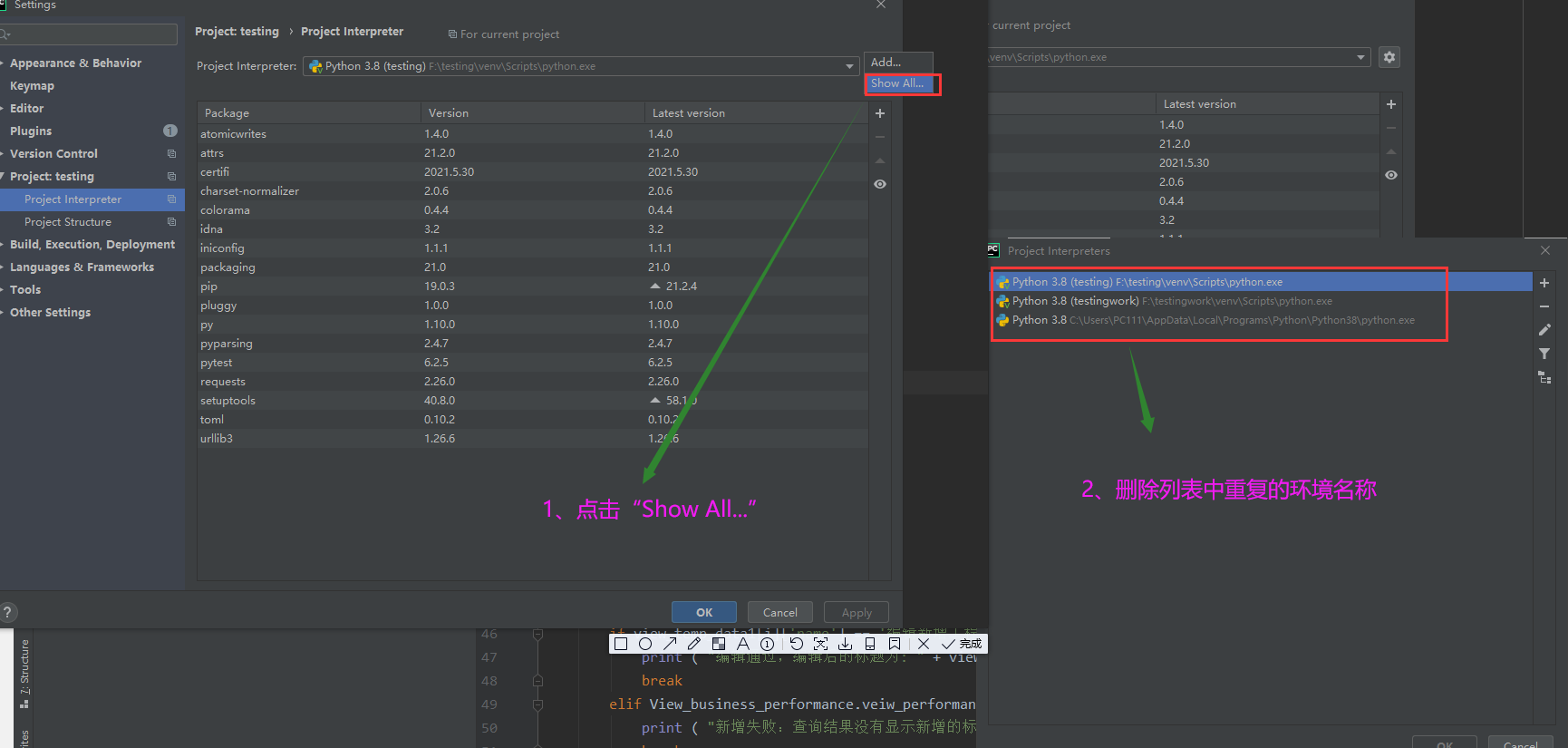Viewport: 1568px width, 748px height.
Task: Expand Languages & Frameworks section
Action: [x=3, y=267]
